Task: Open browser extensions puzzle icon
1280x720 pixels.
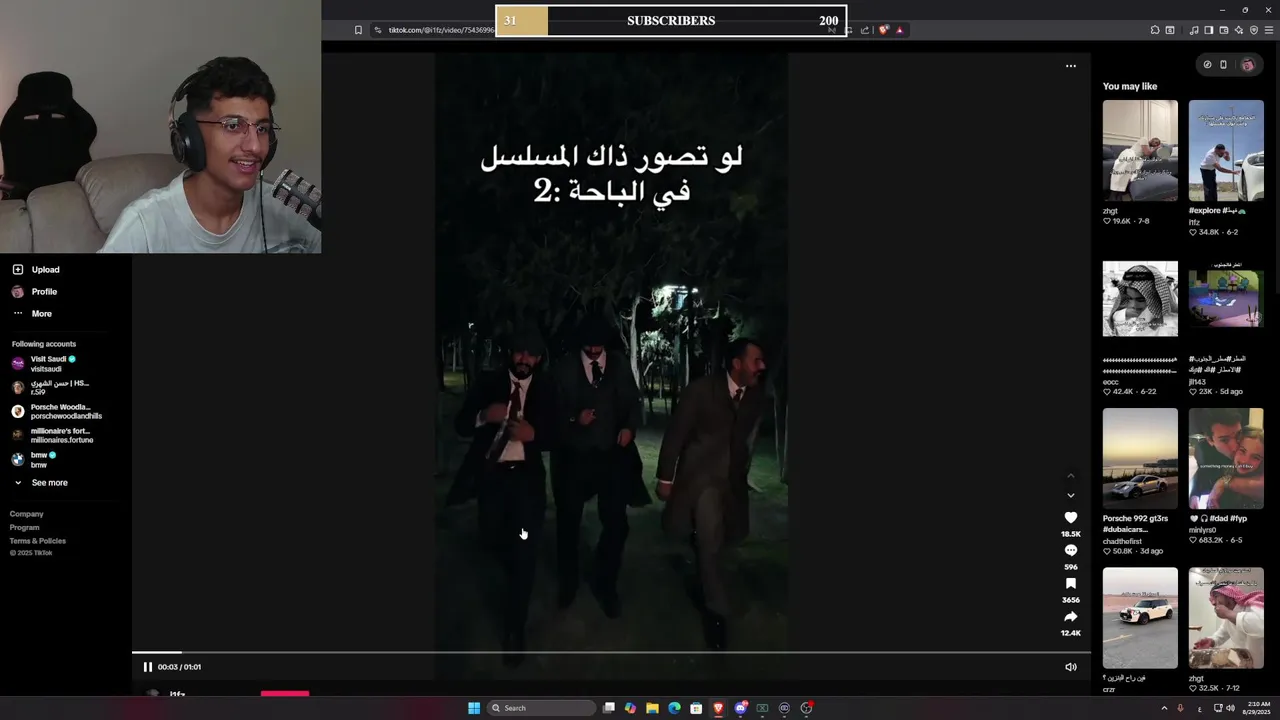Action: click(x=1155, y=30)
